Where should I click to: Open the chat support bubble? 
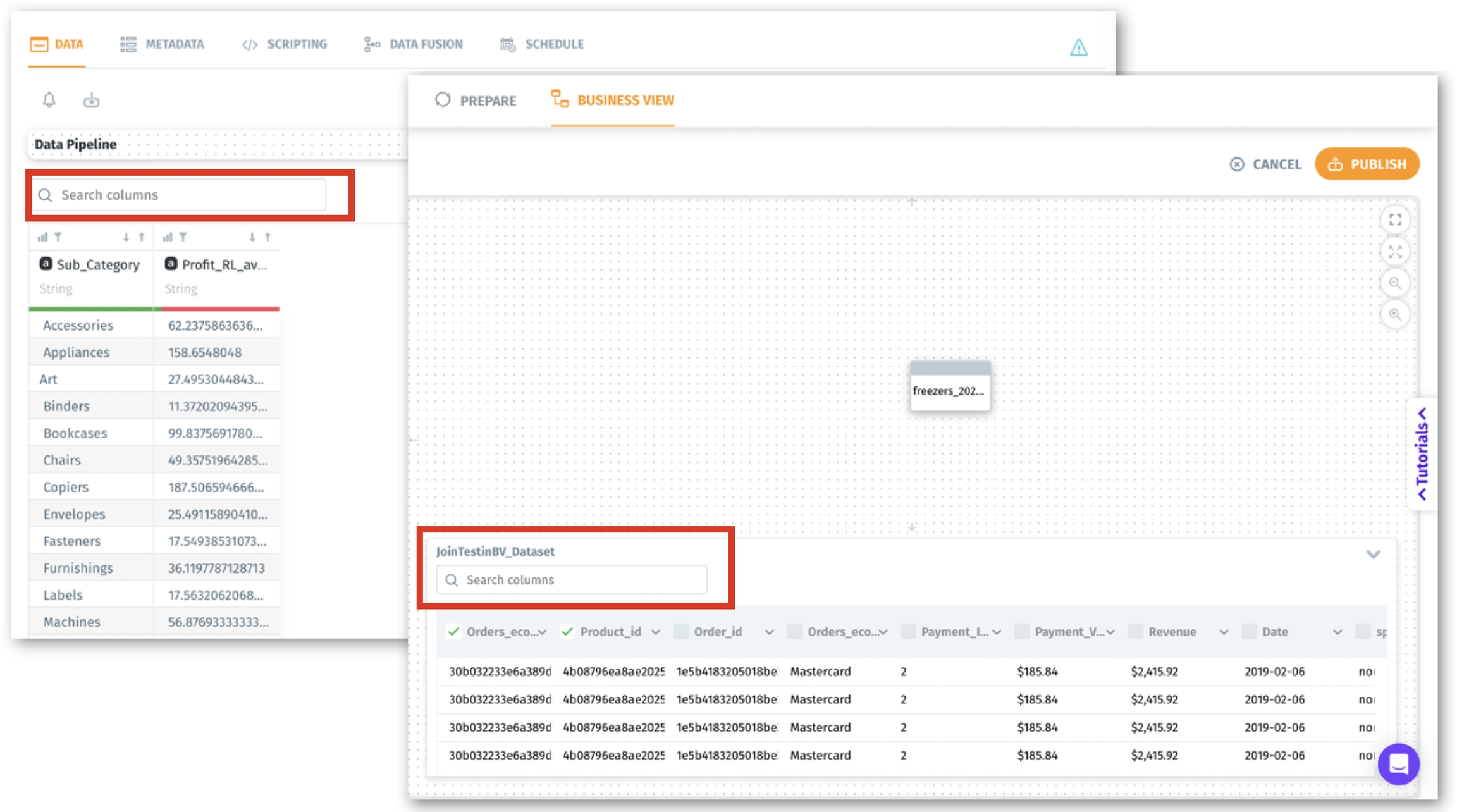(1398, 764)
